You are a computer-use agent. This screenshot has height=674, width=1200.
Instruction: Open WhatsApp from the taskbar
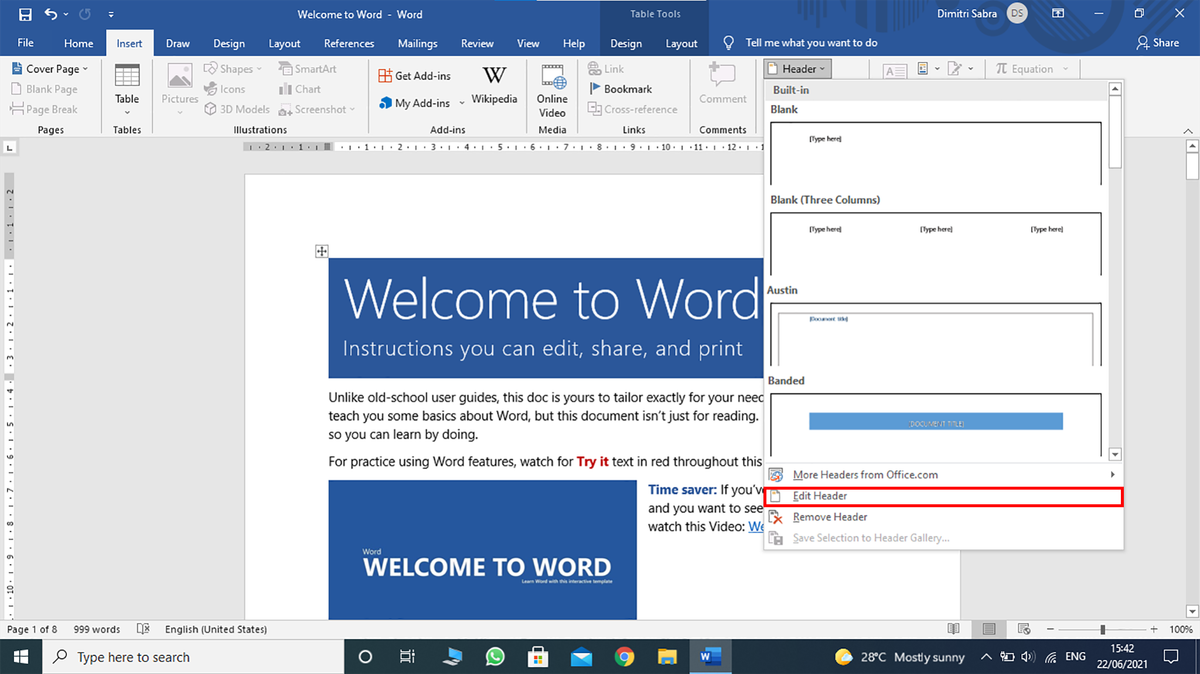[x=495, y=657]
